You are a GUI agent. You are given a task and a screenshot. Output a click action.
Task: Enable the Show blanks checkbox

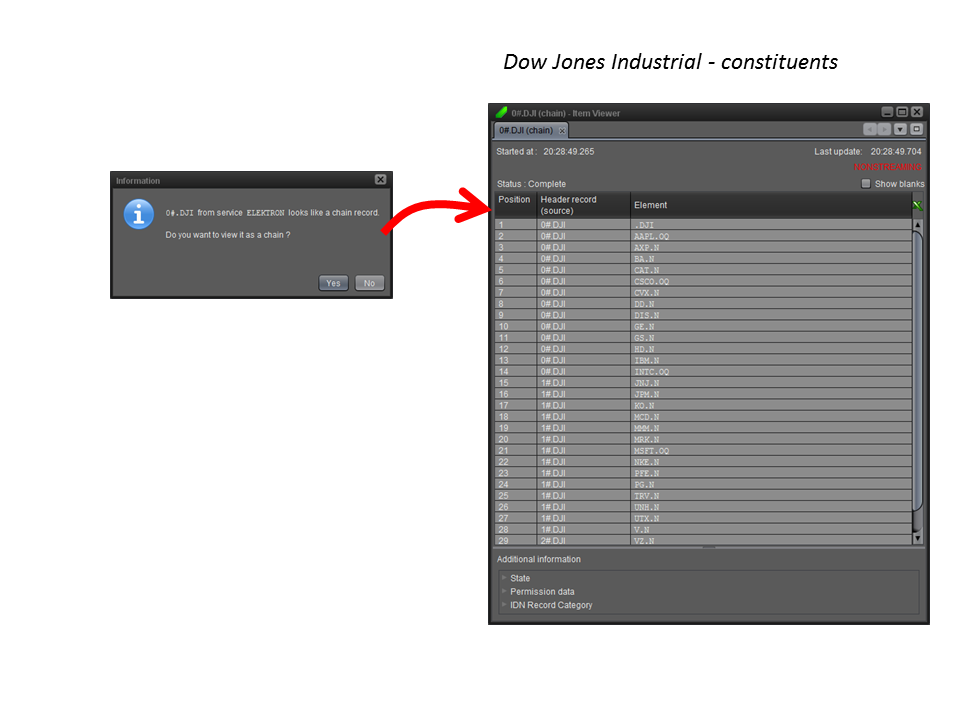(866, 184)
